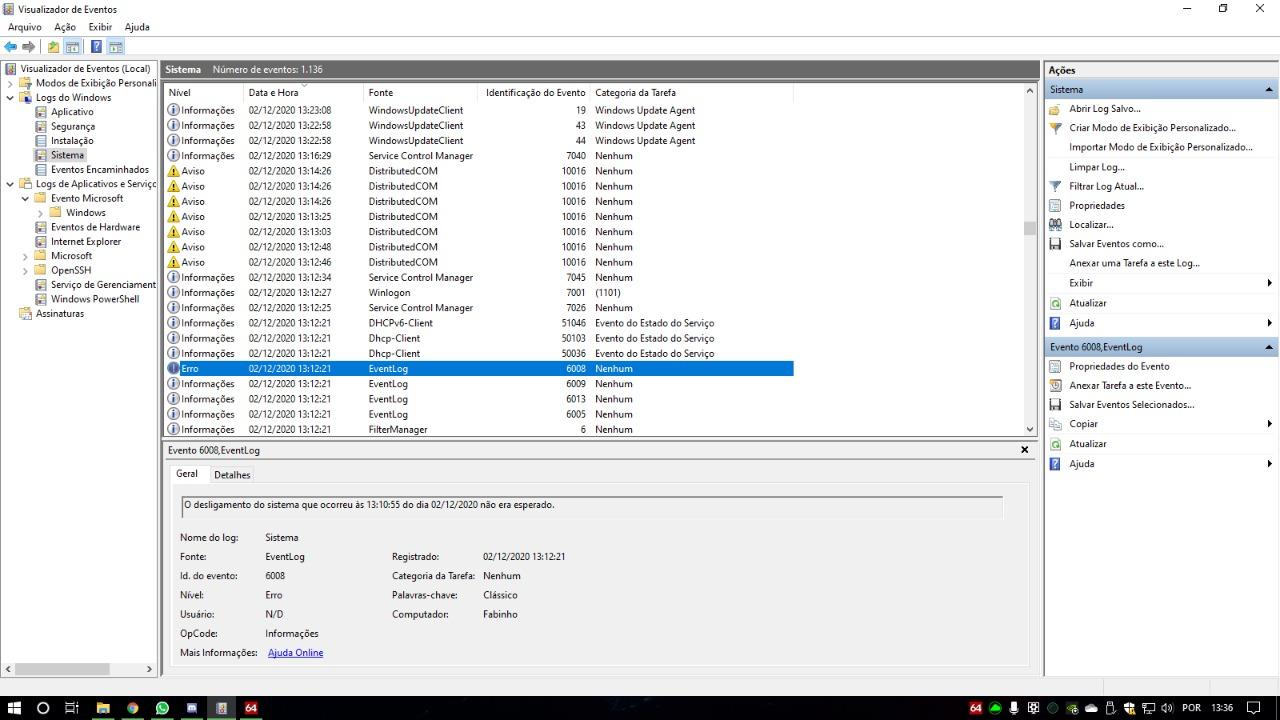The width and height of the screenshot is (1280, 720).
Task: Expand the Microsoft folder node
Action: (x=25, y=256)
